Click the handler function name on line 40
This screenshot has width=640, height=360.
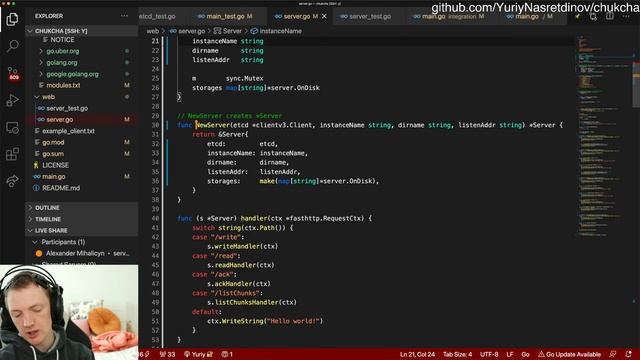coord(254,218)
